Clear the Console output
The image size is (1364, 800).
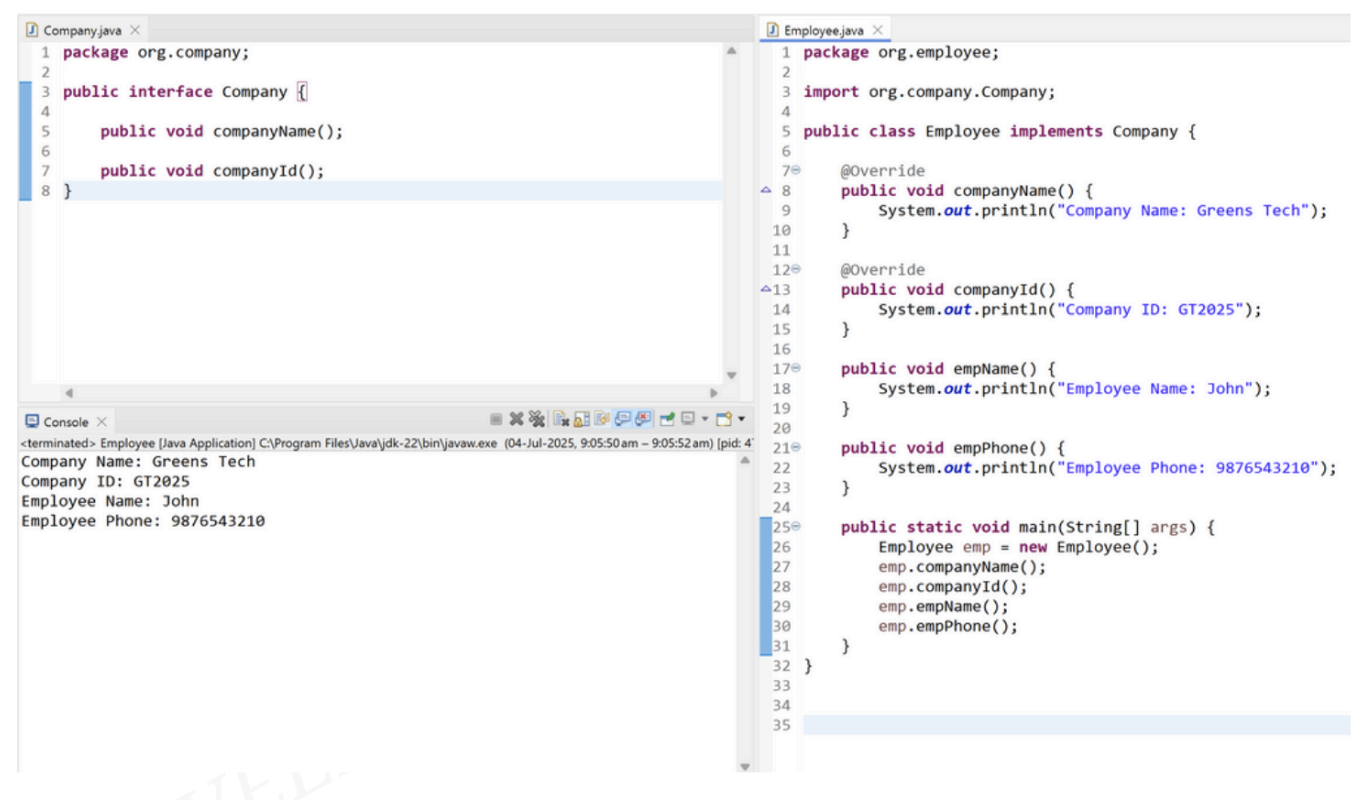coord(561,419)
